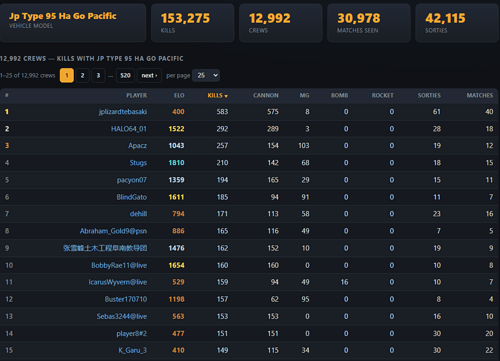500x361 pixels.
Task: Open Stugs player link
Action: pos(138,163)
